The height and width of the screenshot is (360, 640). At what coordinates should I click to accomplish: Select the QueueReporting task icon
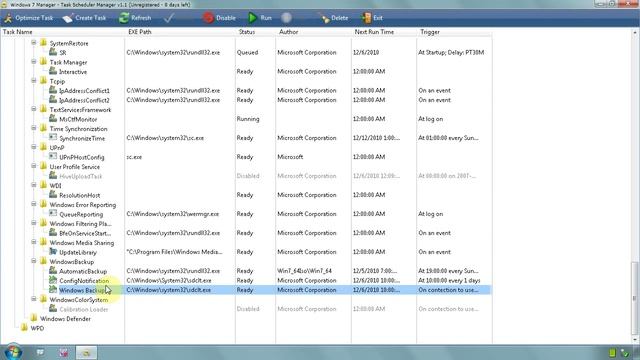pyautogui.click(x=53, y=213)
